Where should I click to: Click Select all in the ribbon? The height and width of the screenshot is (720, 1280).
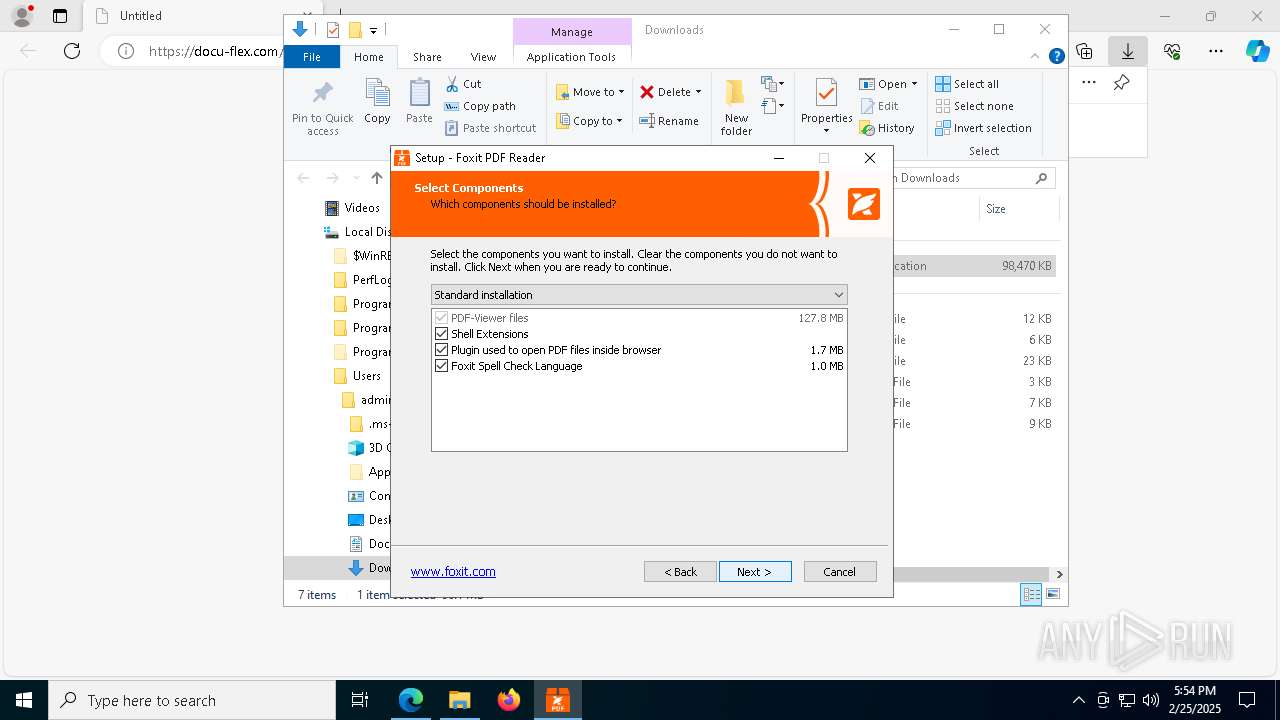(967, 84)
